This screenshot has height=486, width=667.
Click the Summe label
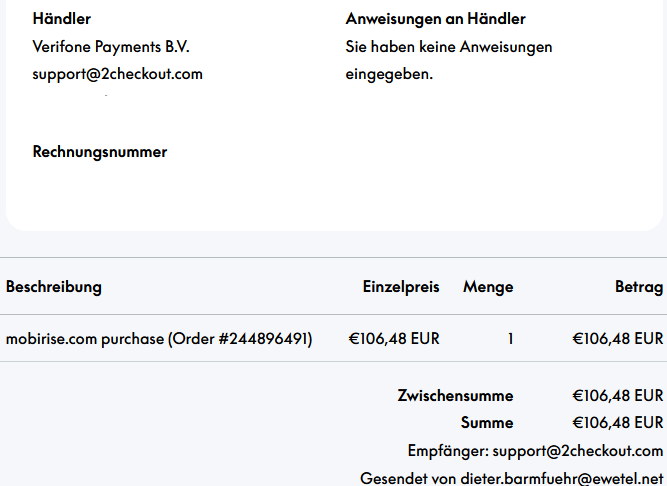coord(487,422)
